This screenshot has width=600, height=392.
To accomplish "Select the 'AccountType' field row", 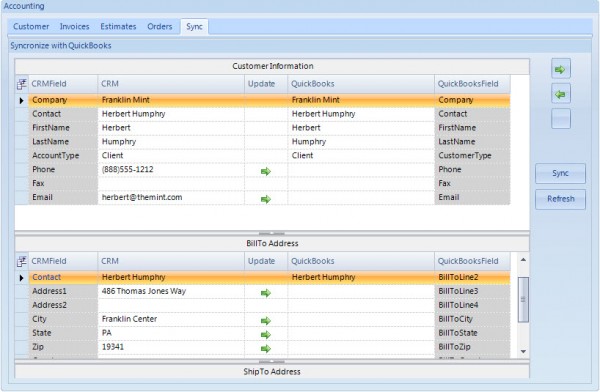I will pyautogui.click(x=63, y=156).
